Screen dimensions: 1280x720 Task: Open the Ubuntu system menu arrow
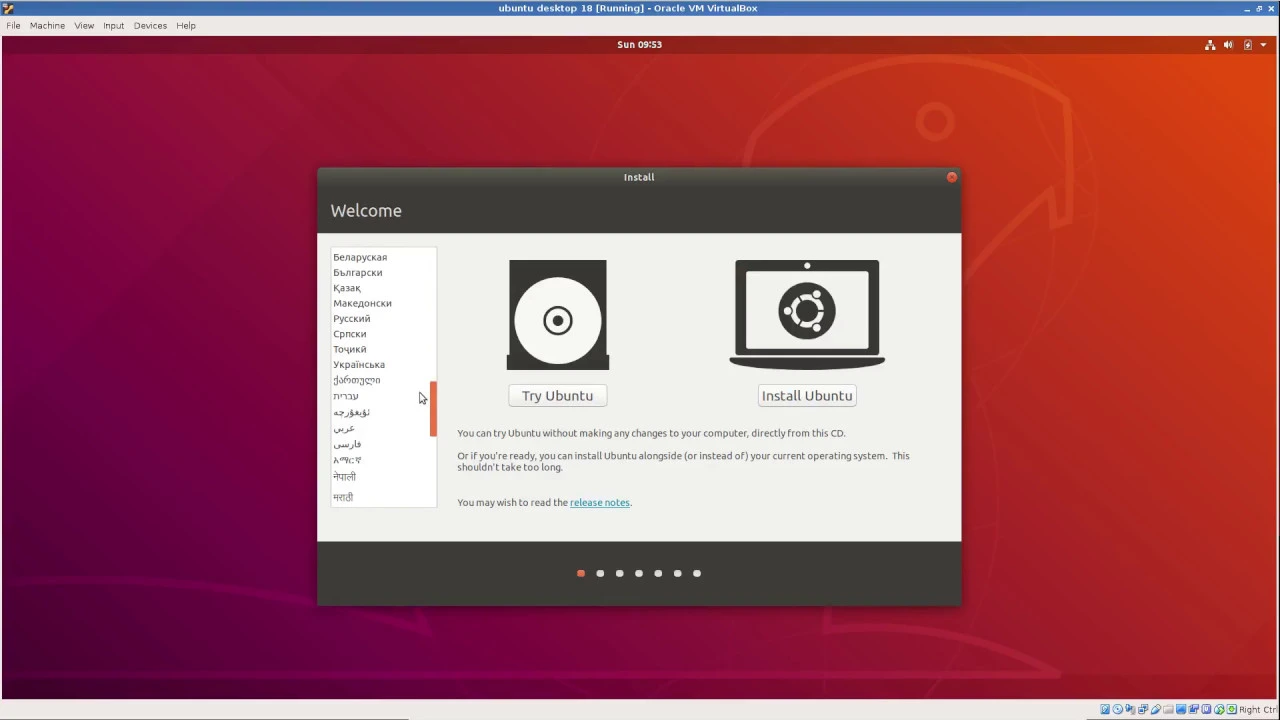click(1264, 44)
